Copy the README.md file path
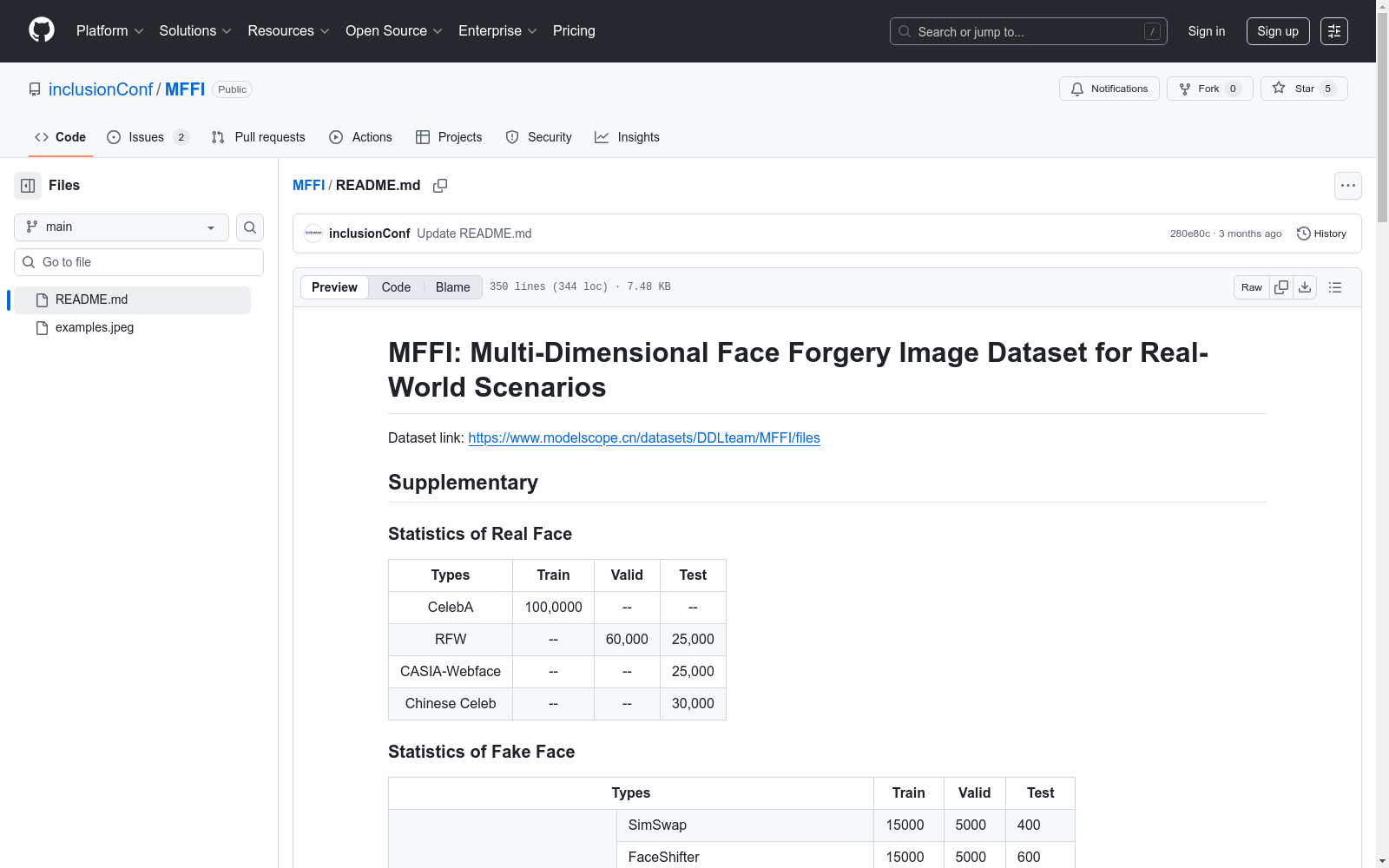1389x868 pixels. coord(440,186)
